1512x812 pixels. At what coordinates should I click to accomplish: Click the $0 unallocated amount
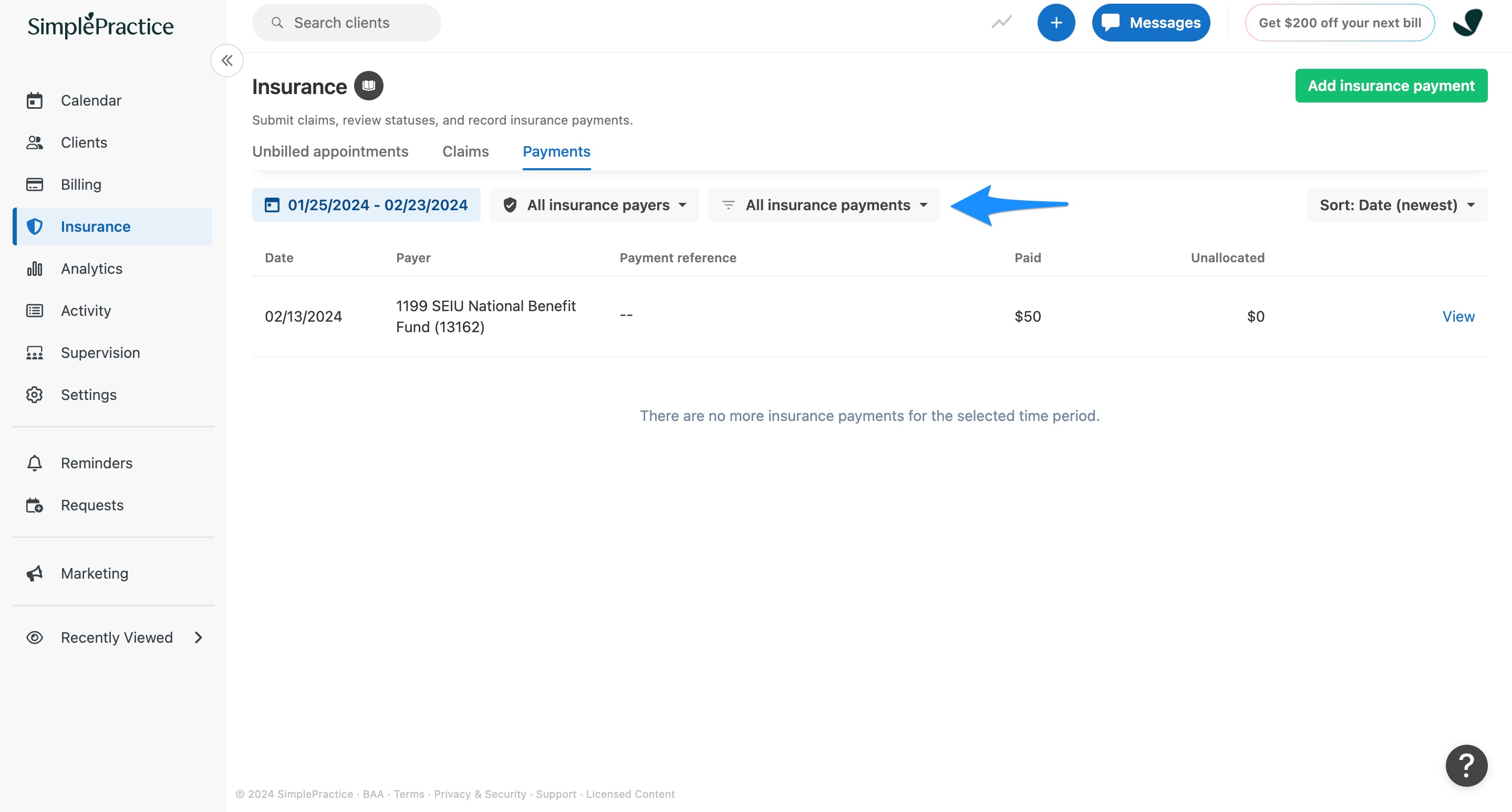click(x=1256, y=316)
